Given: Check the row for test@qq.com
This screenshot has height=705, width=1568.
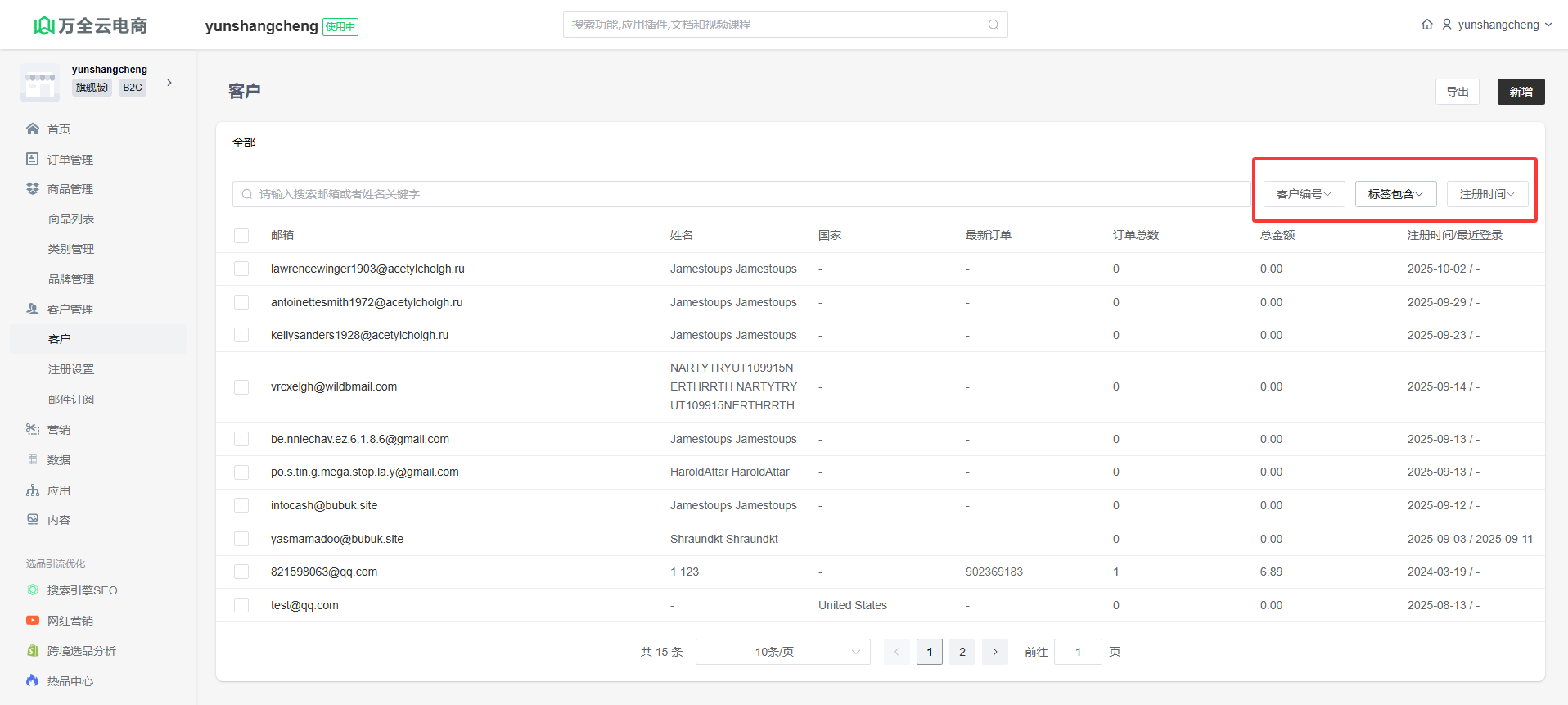Looking at the screenshot, I should pyautogui.click(x=241, y=605).
